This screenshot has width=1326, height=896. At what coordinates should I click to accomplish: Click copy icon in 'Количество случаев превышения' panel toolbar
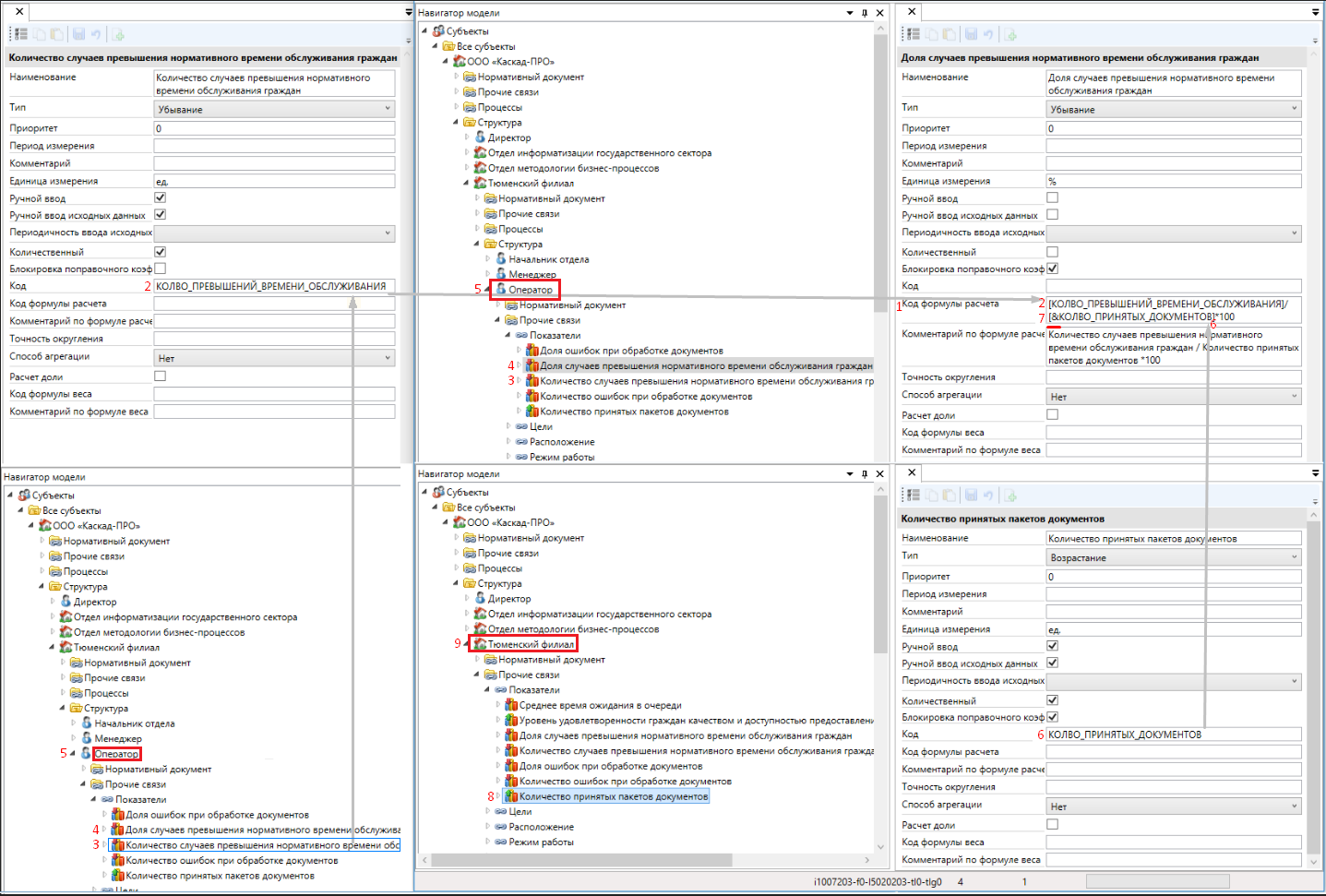click(42, 34)
